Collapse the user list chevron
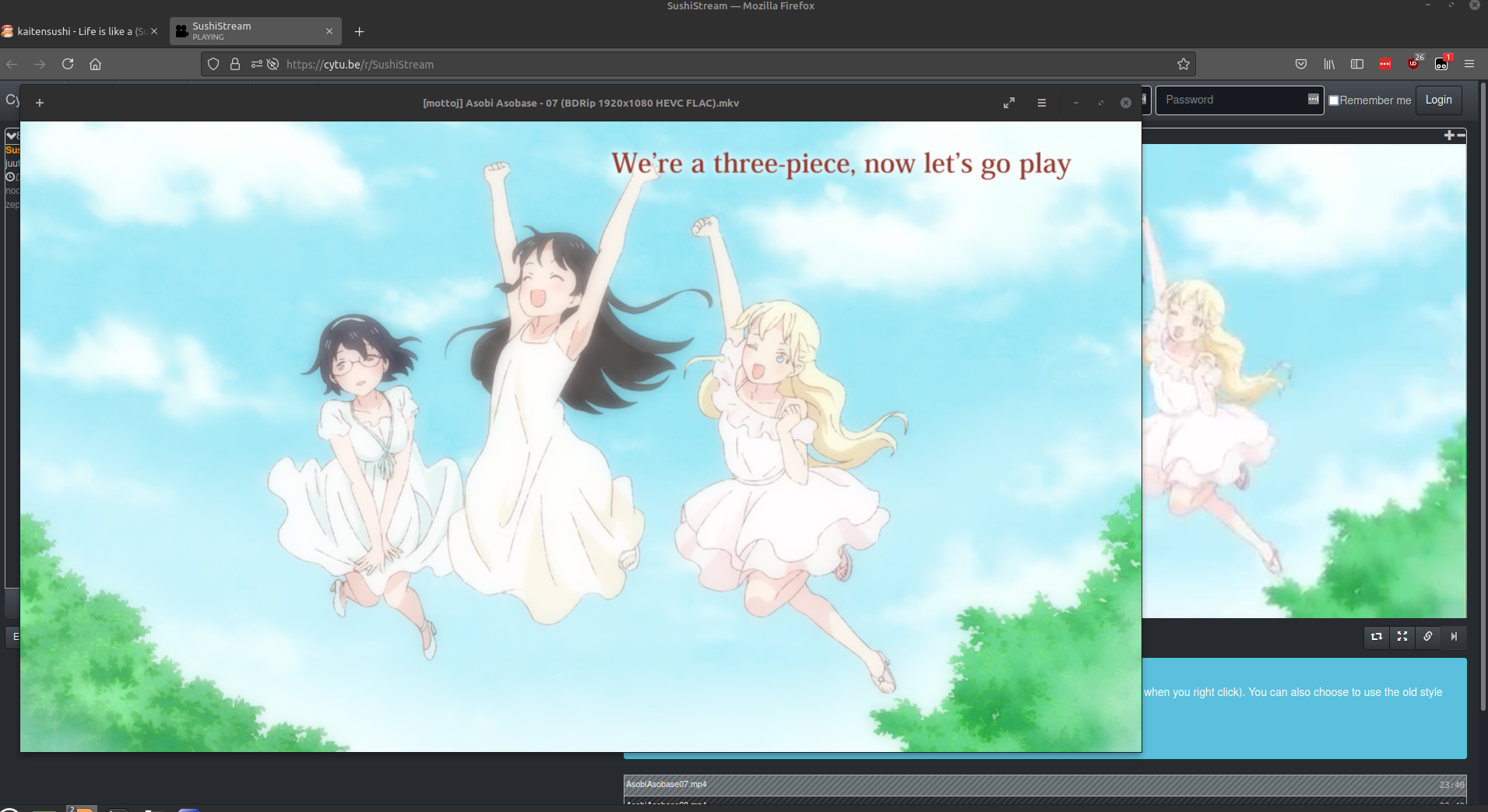The height and width of the screenshot is (812, 1488). pyautogui.click(x=11, y=135)
